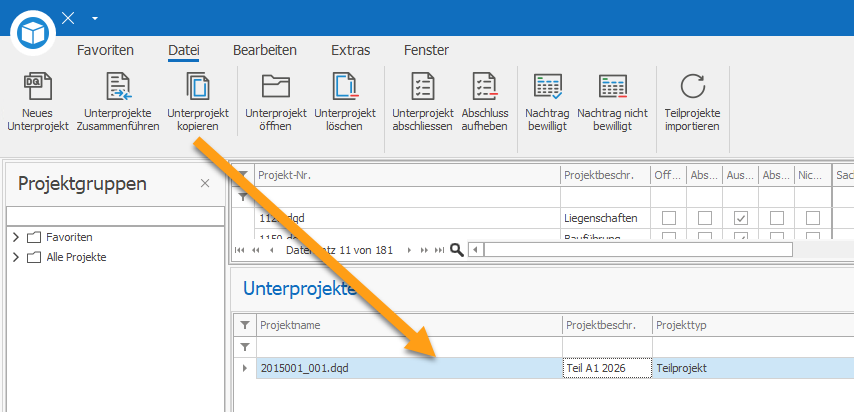The width and height of the screenshot is (854, 412).
Task: Toggle Off... checkbox in Liegenschaften row
Action: click(669, 218)
